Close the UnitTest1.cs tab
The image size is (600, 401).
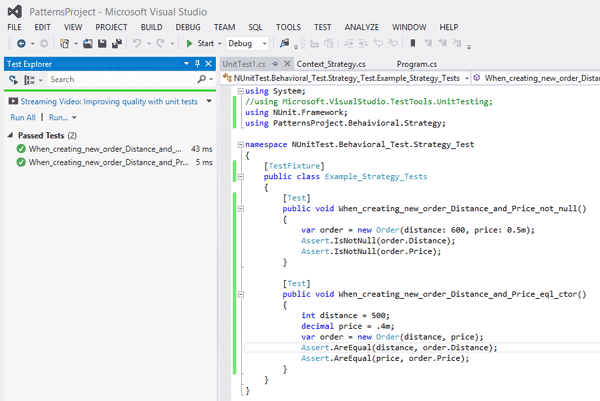click(287, 64)
